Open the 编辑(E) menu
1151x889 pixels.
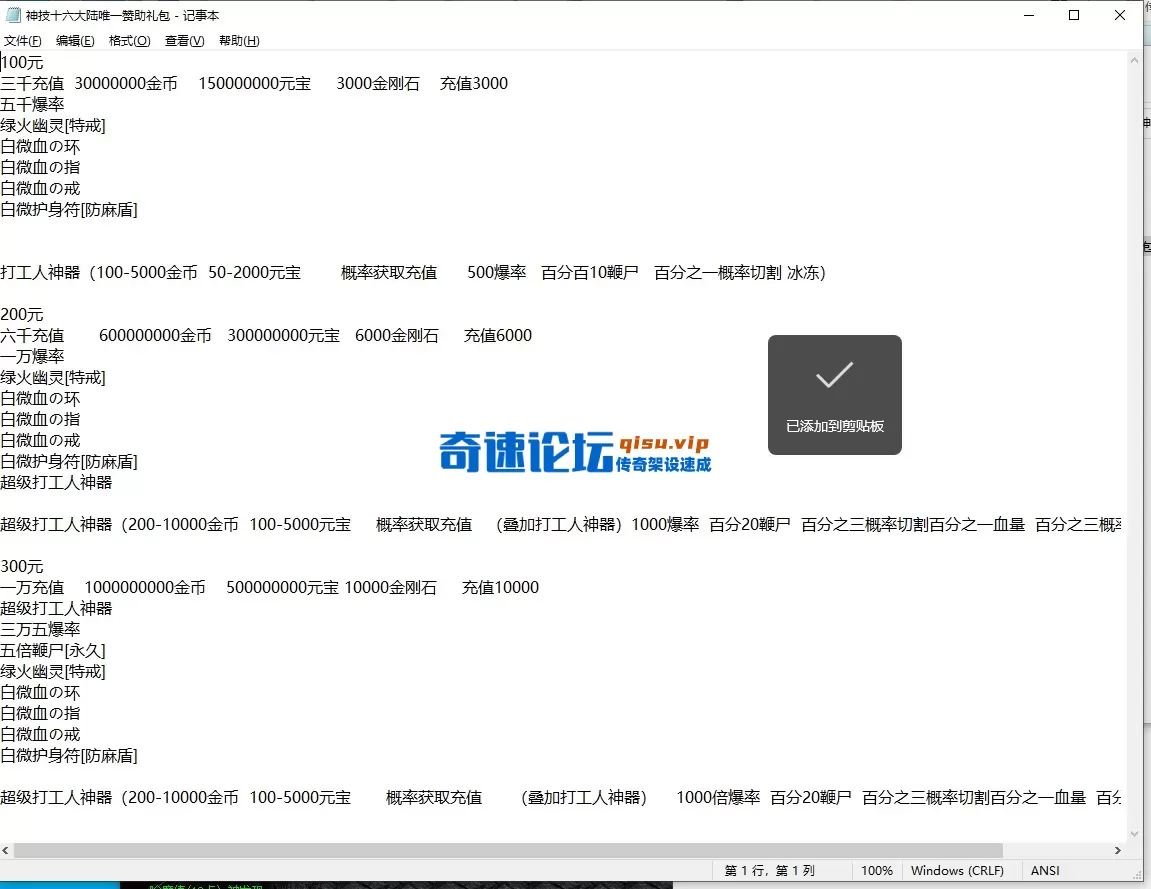point(75,41)
